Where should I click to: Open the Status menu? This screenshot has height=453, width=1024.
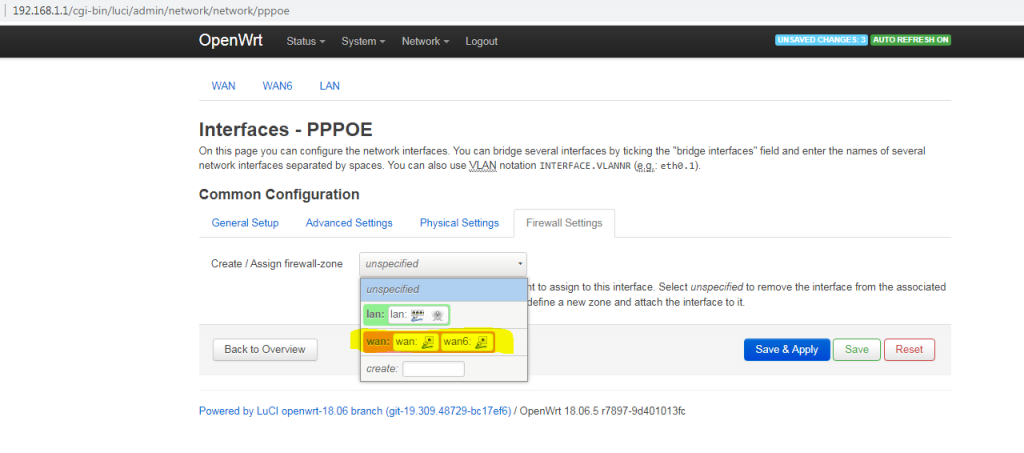305,41
